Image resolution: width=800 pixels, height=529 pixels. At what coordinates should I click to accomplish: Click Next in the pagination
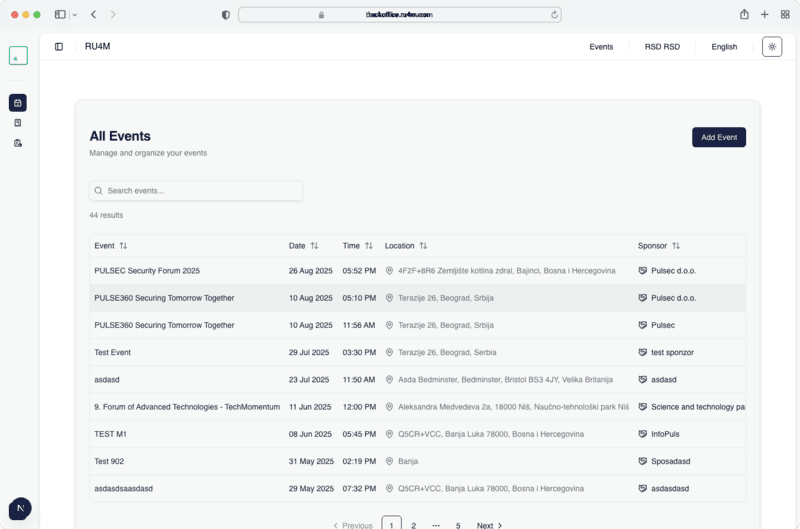coord(489,524)
